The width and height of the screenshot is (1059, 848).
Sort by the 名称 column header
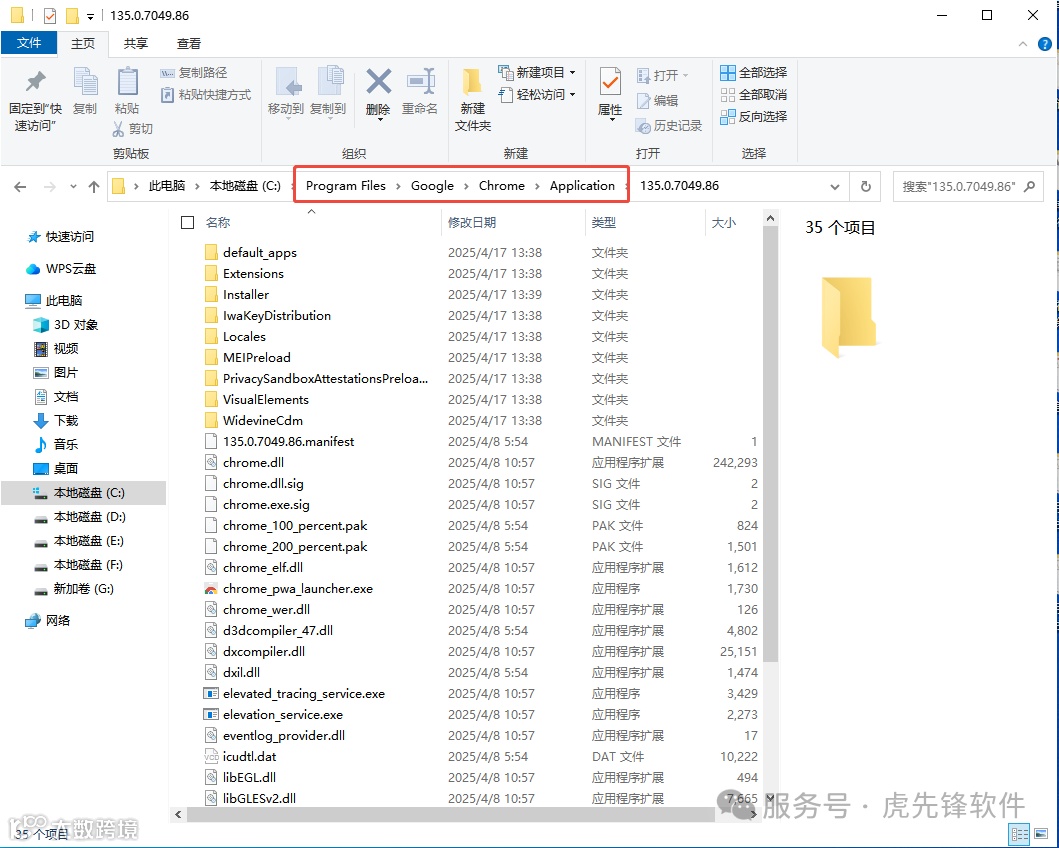click(218, 223)
